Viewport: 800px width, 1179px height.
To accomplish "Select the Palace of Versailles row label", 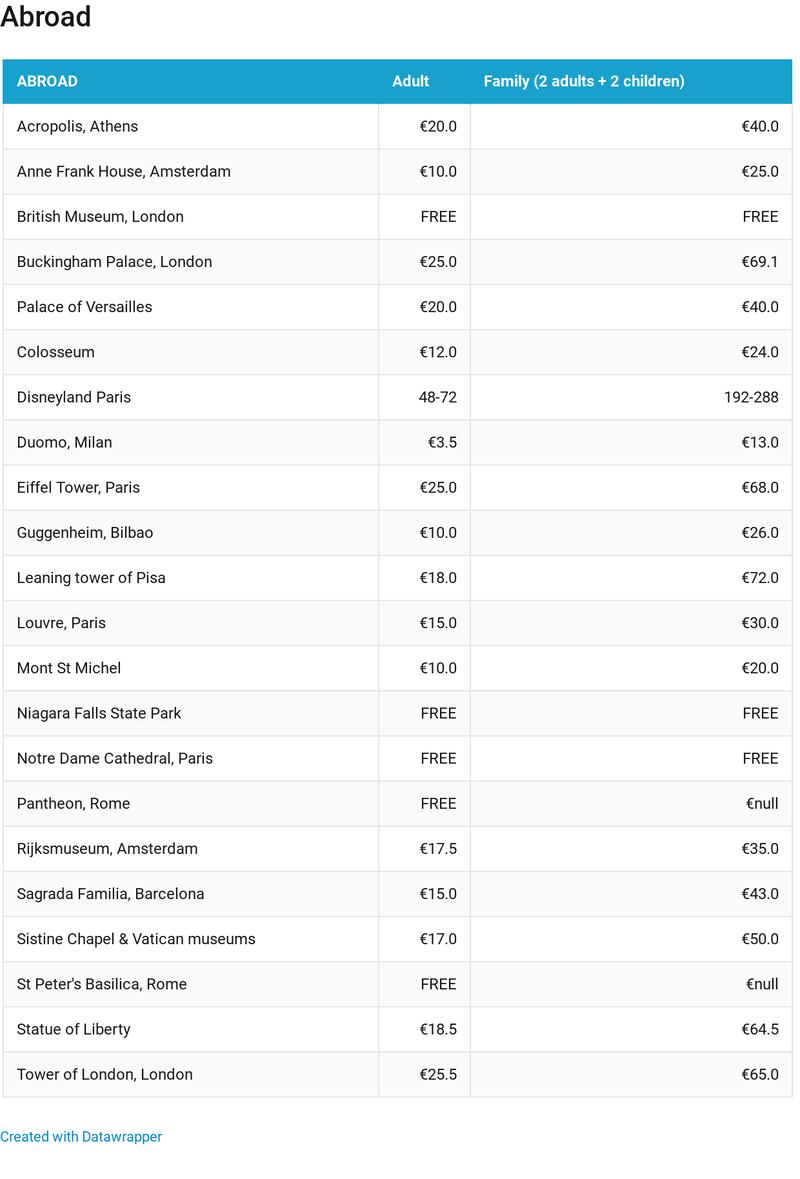I will [84, 307].
